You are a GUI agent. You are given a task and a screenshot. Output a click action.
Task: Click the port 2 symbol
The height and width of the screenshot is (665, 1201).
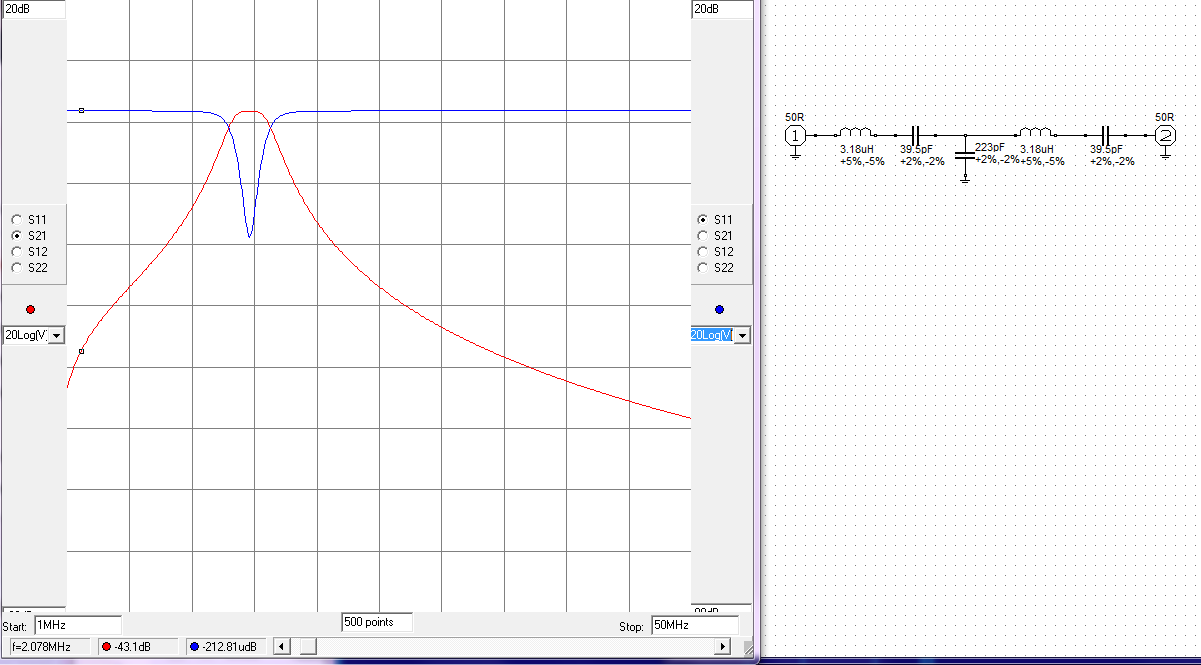[1164, 134]
